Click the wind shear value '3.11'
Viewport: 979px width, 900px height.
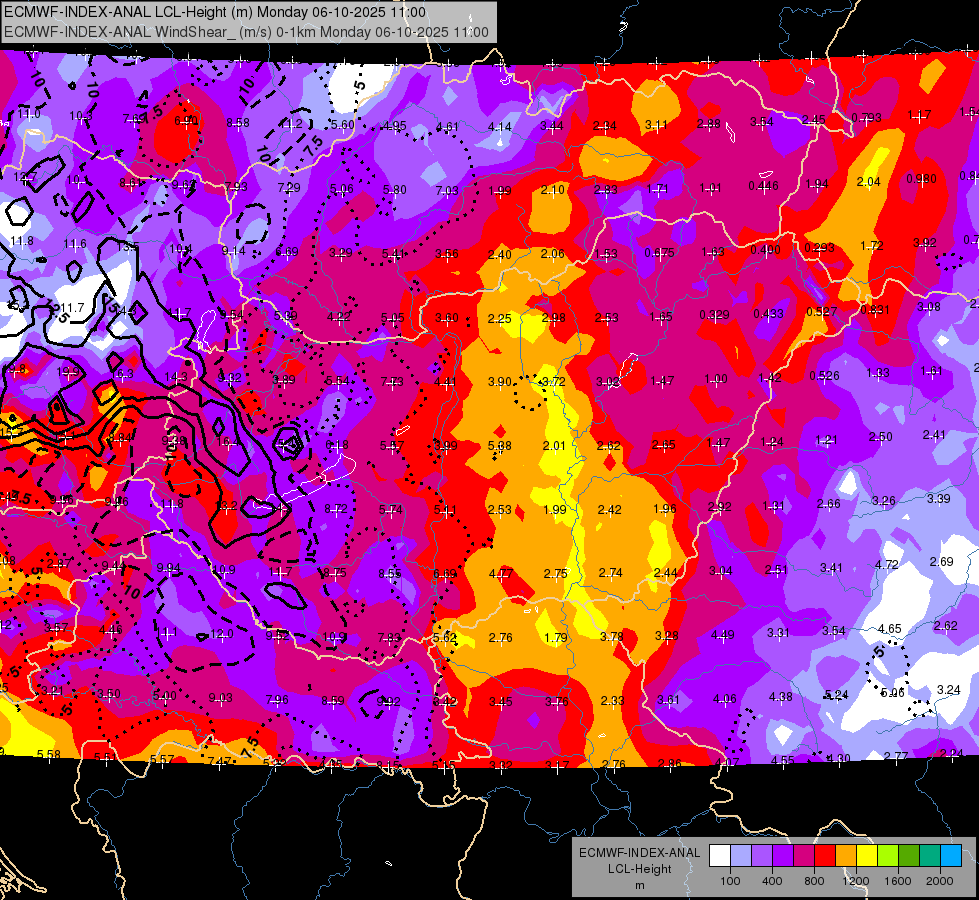pos(656,125)
